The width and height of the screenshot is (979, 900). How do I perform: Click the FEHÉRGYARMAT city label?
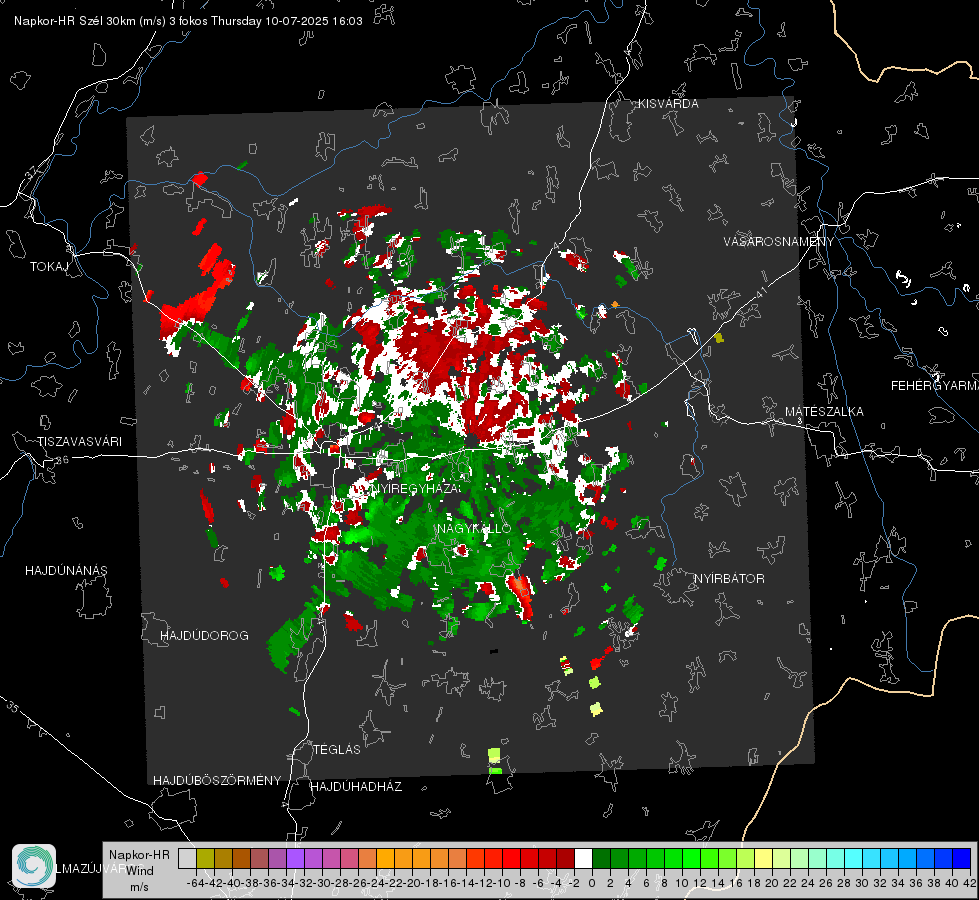[935, 386]
